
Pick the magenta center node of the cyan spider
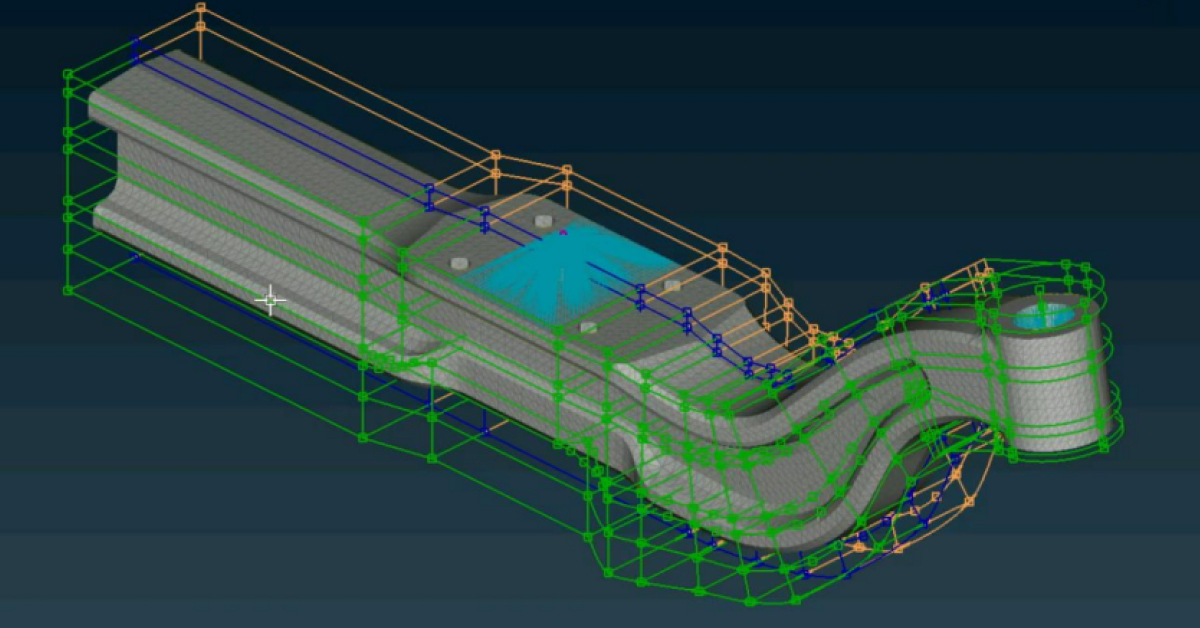coord(563,232)
